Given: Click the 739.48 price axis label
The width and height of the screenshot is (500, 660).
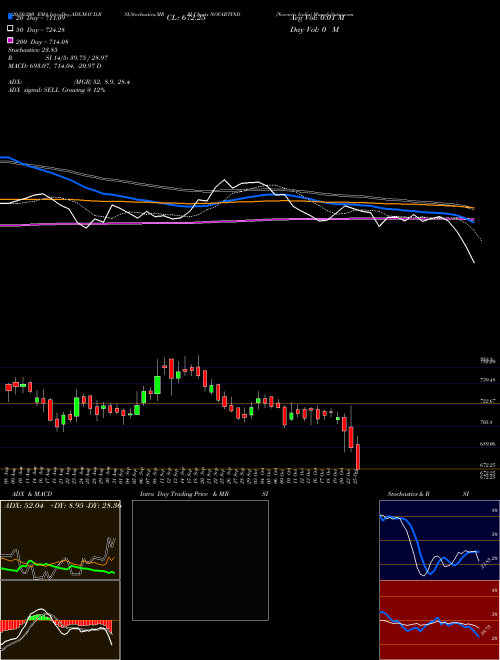Looking at the screenshot, I should [x=488, y=380].
